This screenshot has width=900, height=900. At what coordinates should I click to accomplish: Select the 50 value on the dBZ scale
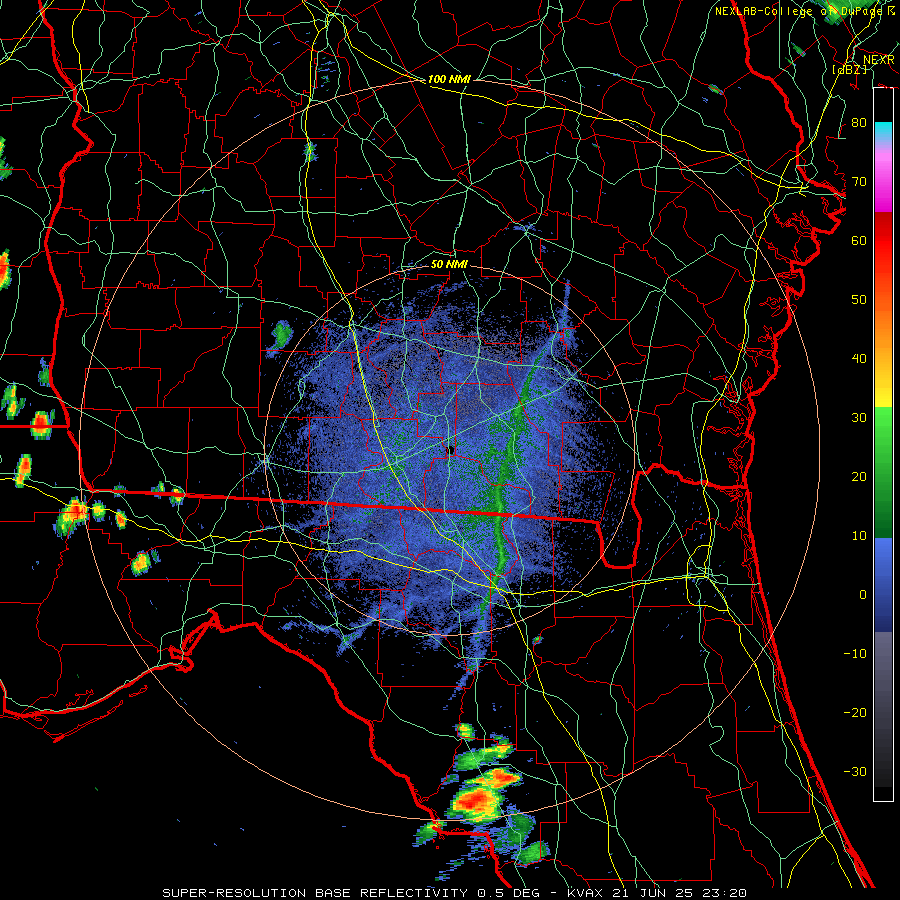859,300
